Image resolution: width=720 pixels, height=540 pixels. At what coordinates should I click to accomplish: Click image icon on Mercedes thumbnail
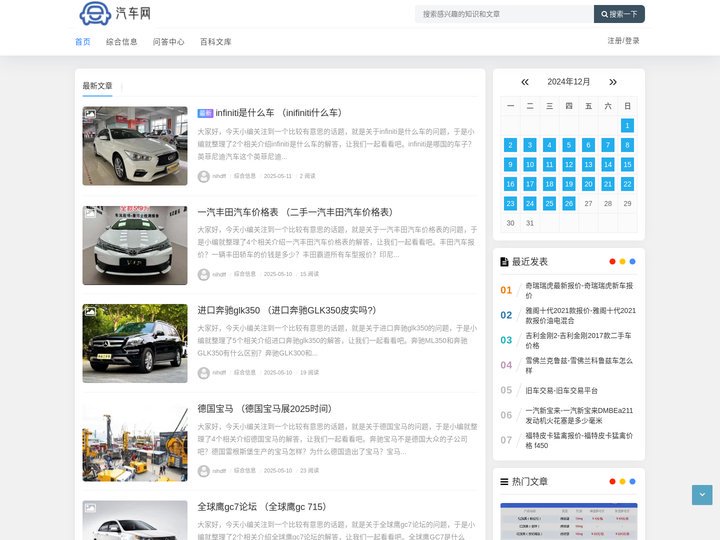click(x=90, y=311)
